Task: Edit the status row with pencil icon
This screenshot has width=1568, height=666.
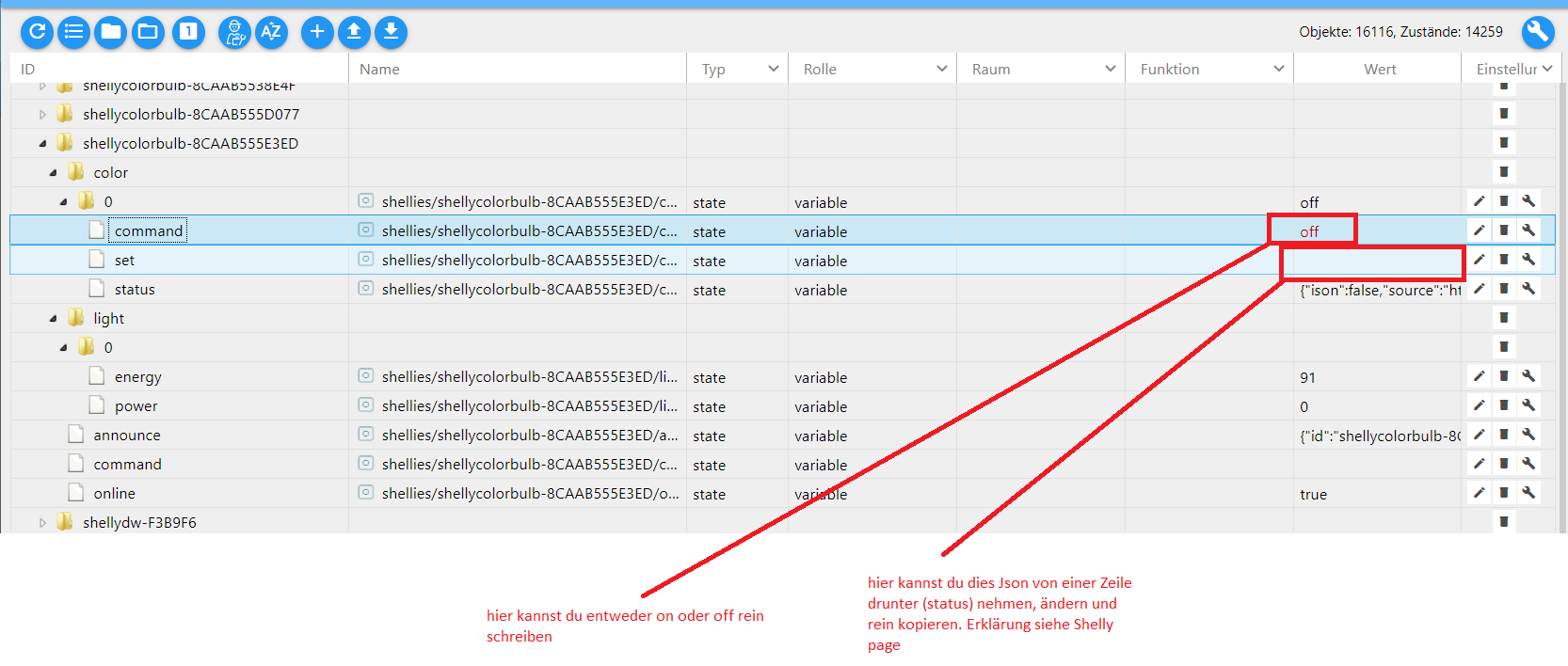Action: click(x=1479, y=289)
